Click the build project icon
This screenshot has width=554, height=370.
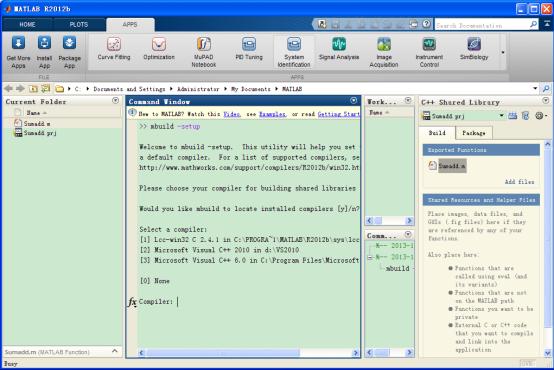[512, 116]
